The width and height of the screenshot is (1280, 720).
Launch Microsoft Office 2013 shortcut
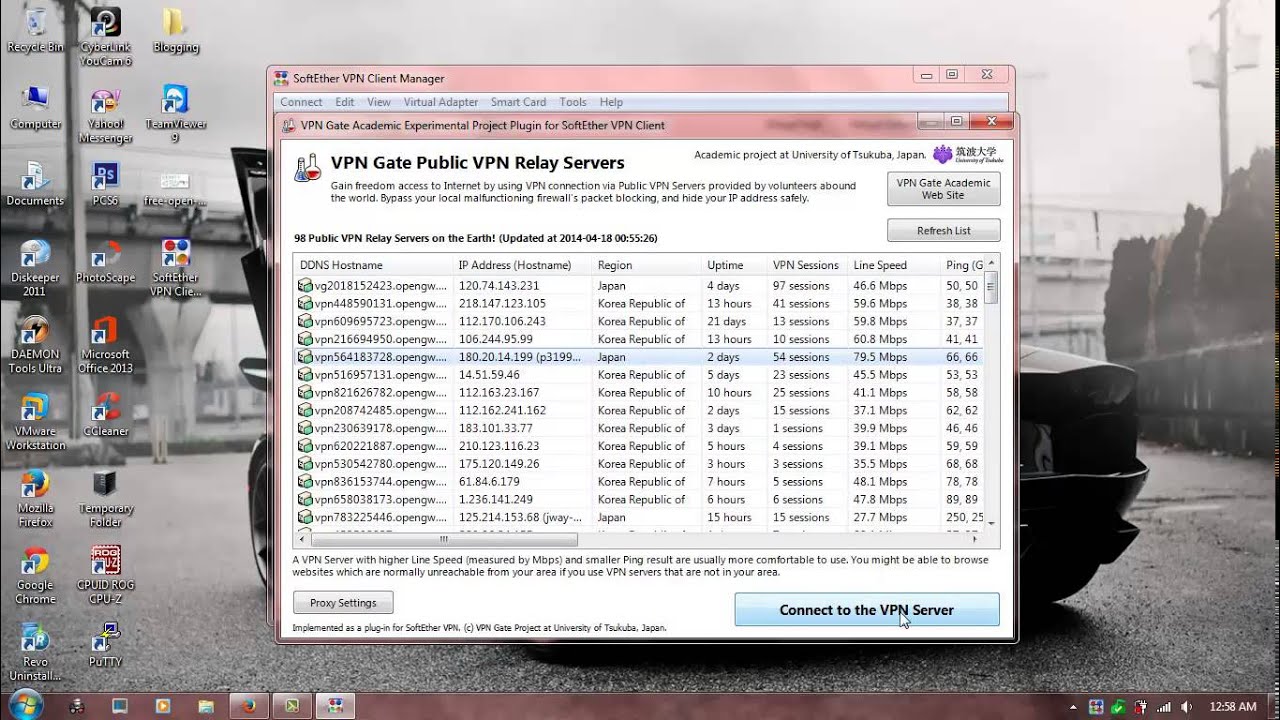pyautogui.click(x=105, y=344)
